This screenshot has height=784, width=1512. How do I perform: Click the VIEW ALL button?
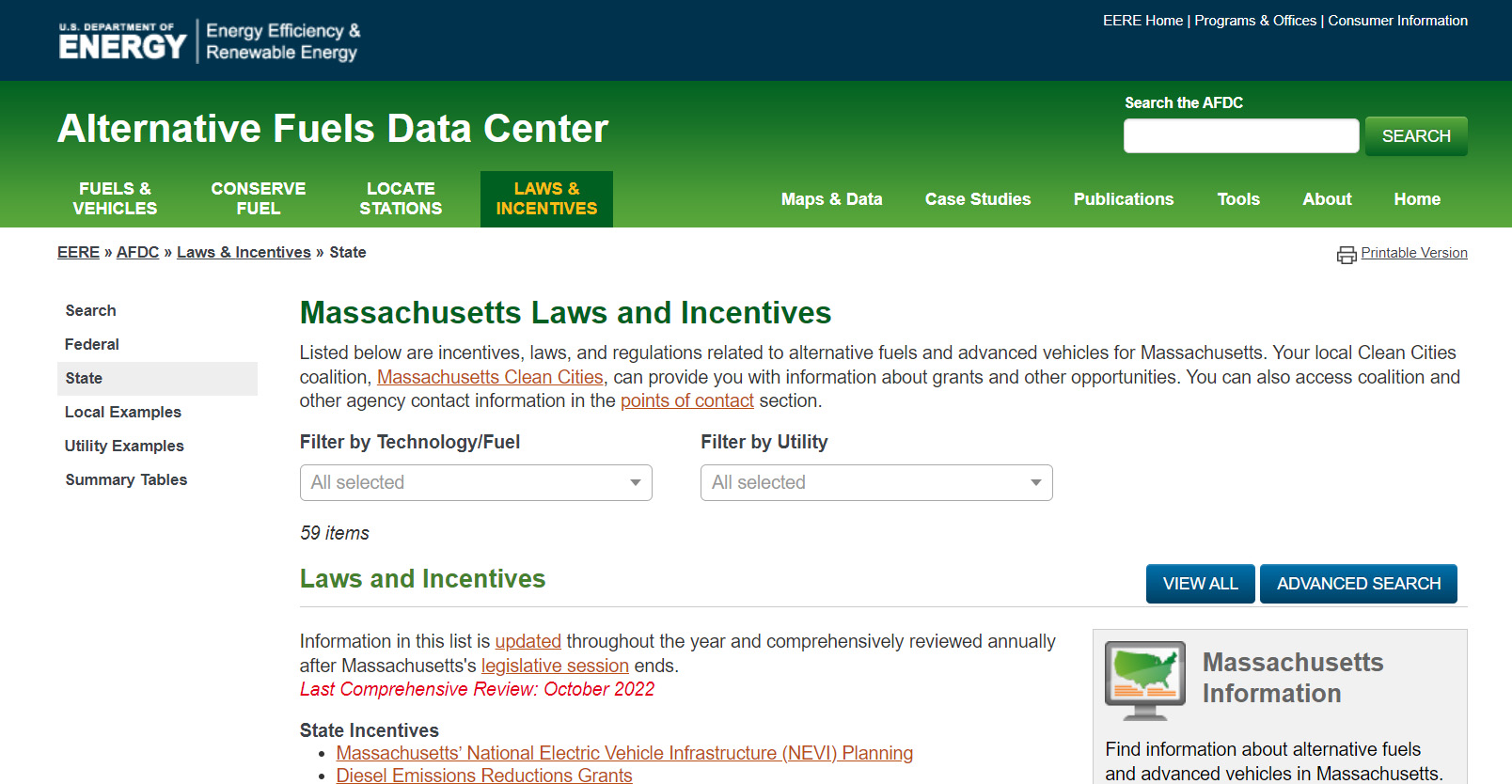click(x=1200, y=584)
